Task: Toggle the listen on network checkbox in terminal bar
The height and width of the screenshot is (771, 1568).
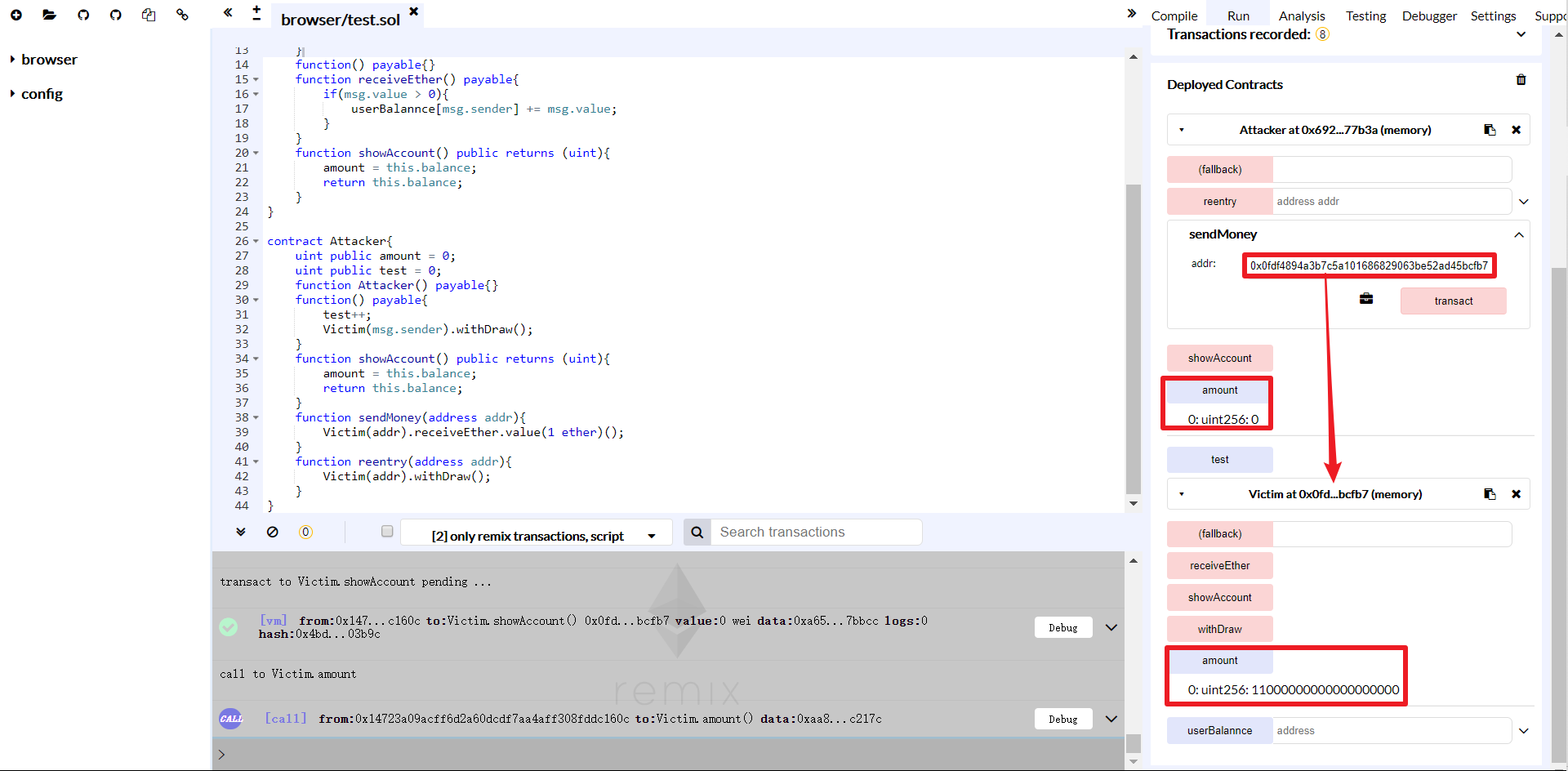Action: tap(387, 532)
